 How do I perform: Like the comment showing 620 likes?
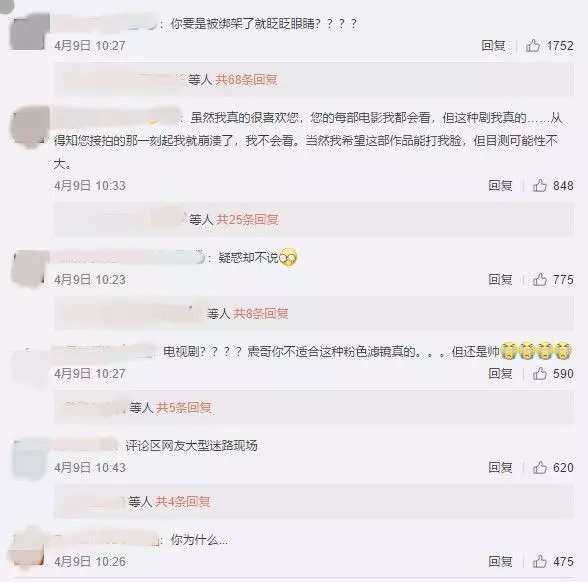(x=540, y=468)
